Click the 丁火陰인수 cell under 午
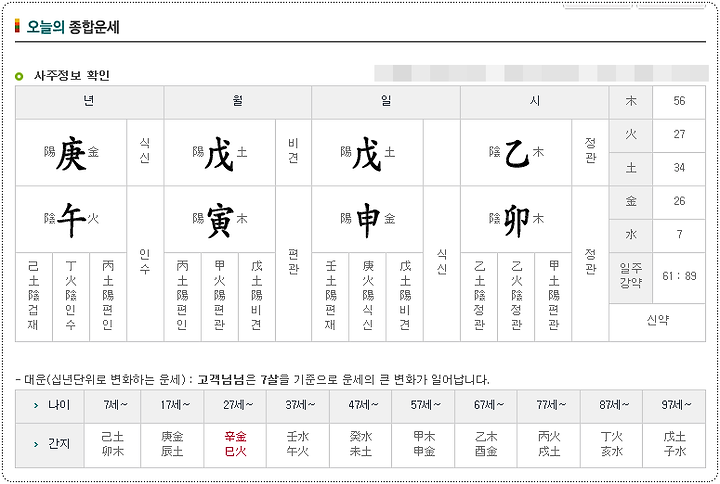The width and height of the screenshot is (720, 484). [x=71, y=296]
